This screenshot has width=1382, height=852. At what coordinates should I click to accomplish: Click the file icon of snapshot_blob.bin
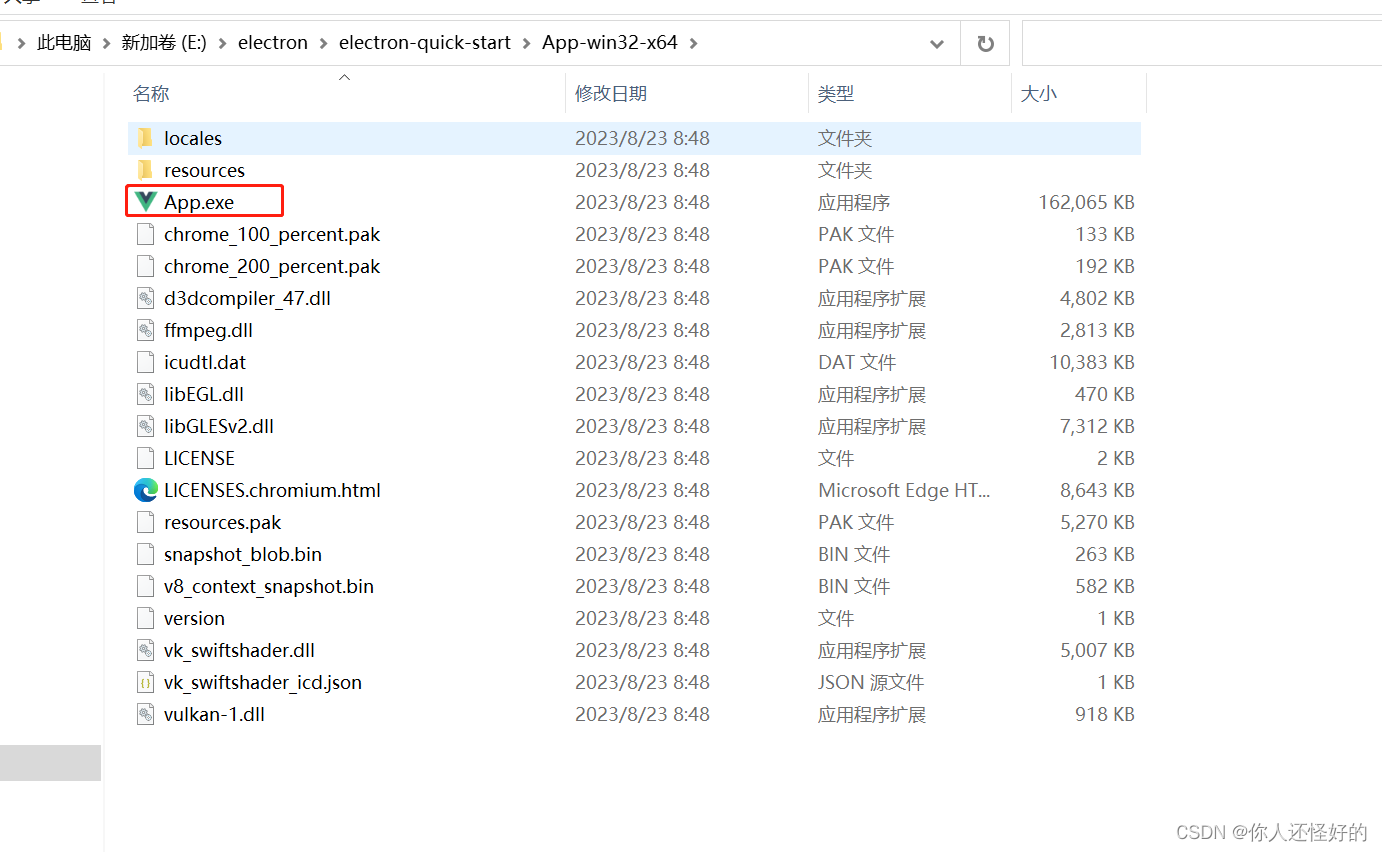click(x=146, y=554)
